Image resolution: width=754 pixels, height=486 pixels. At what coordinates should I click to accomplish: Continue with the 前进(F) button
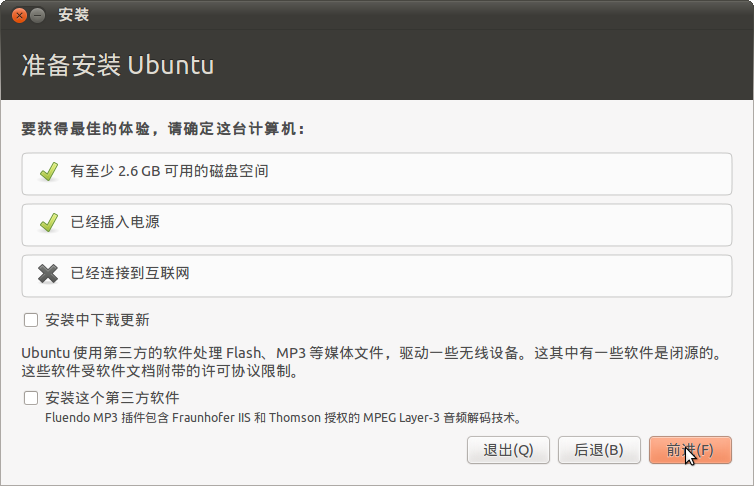pyautogui.click(x=691, y=450)
